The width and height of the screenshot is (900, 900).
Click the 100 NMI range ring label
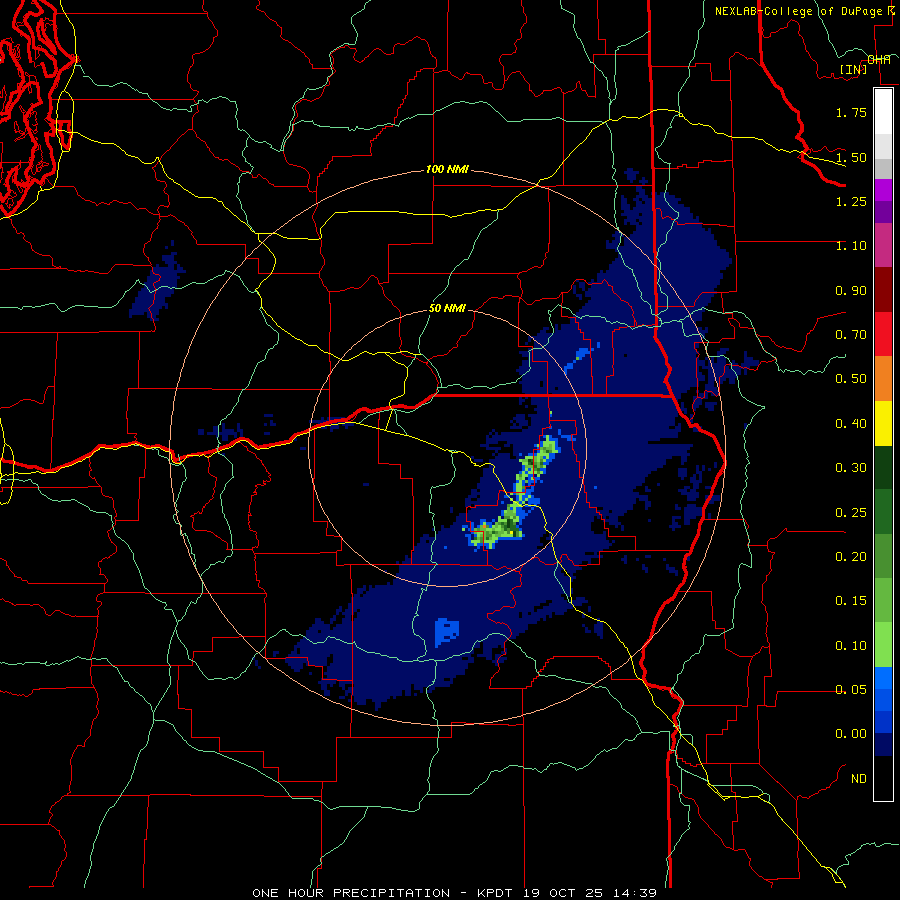[447, 169]
